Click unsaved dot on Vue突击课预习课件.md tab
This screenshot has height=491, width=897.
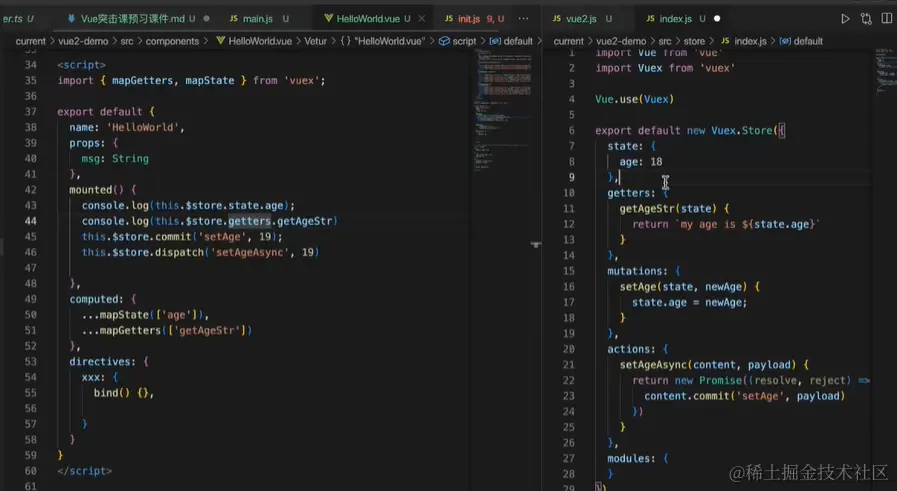coord(207,19)
